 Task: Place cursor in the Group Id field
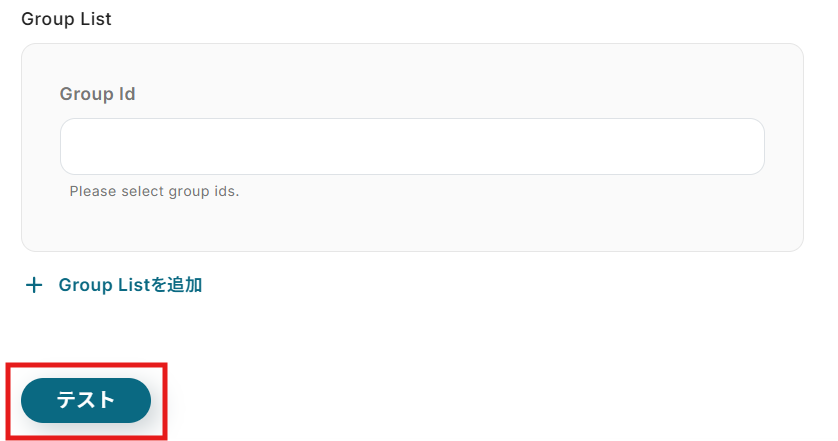point(412,146)
